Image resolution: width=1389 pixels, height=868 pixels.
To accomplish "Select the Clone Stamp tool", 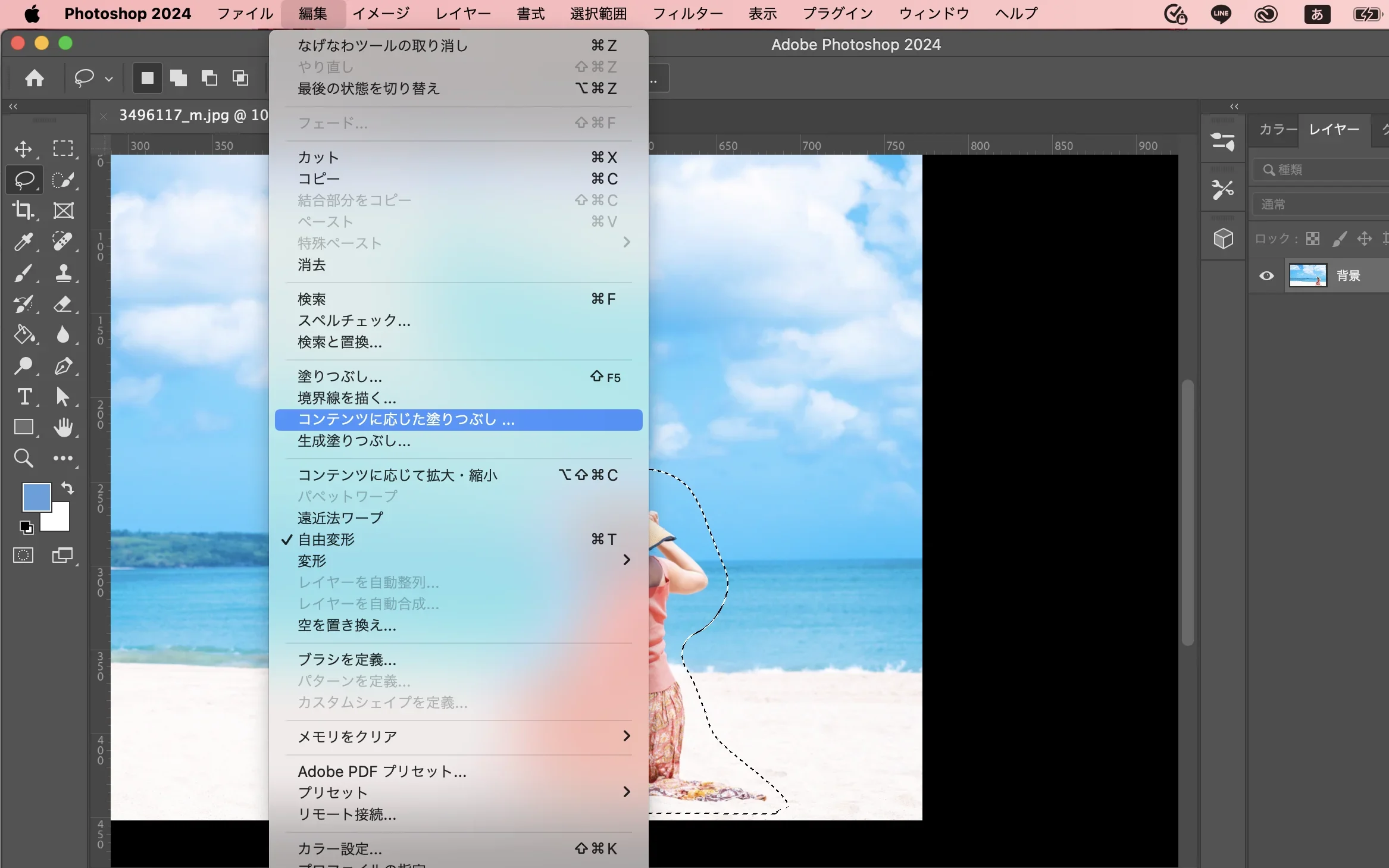I will click(63, 272).
